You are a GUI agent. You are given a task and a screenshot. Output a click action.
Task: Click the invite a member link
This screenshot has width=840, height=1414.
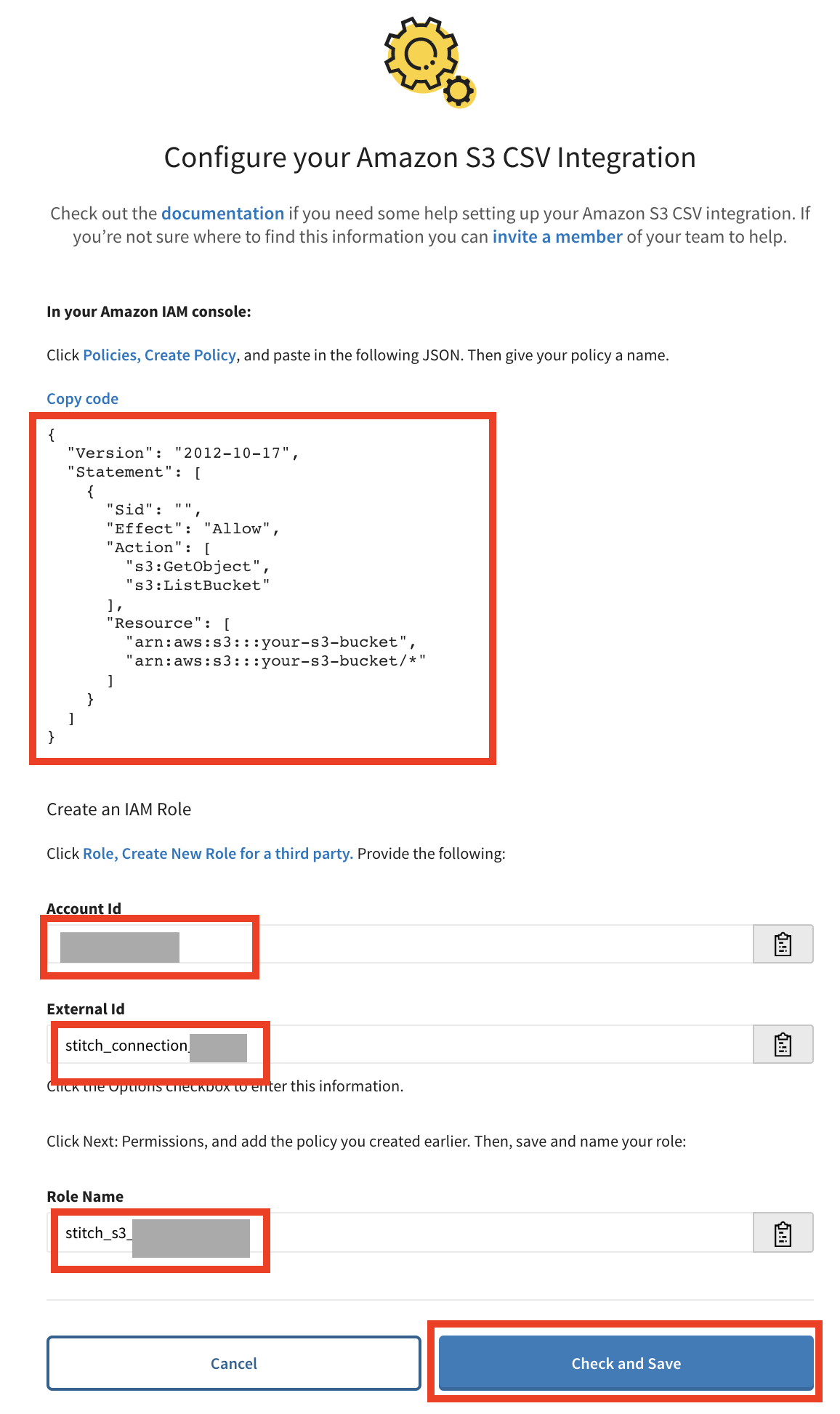point(557,237)
